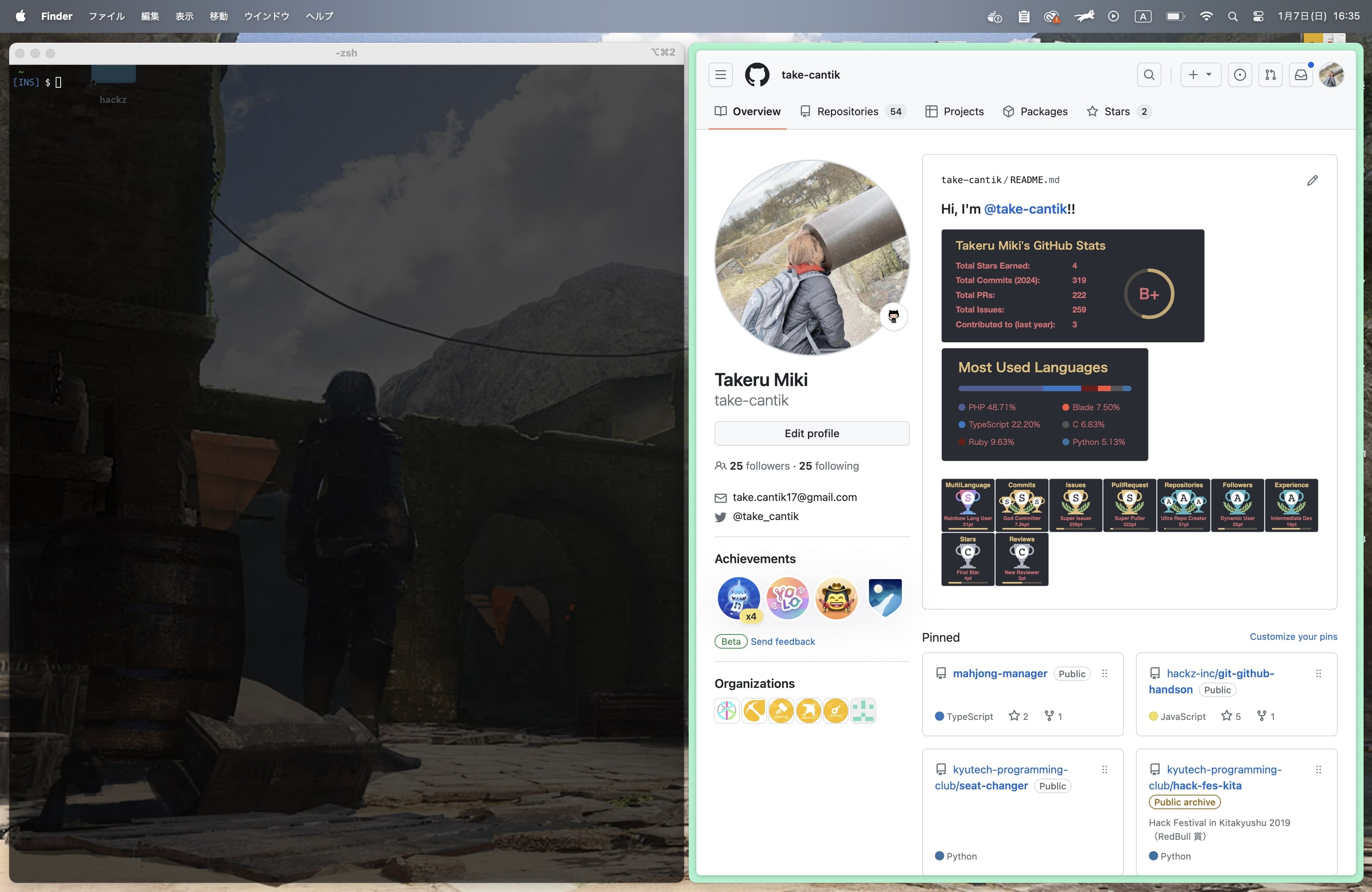1372x892 pixels.
Task: Open the YOLO achievement badge
Action: coord(787,599)
